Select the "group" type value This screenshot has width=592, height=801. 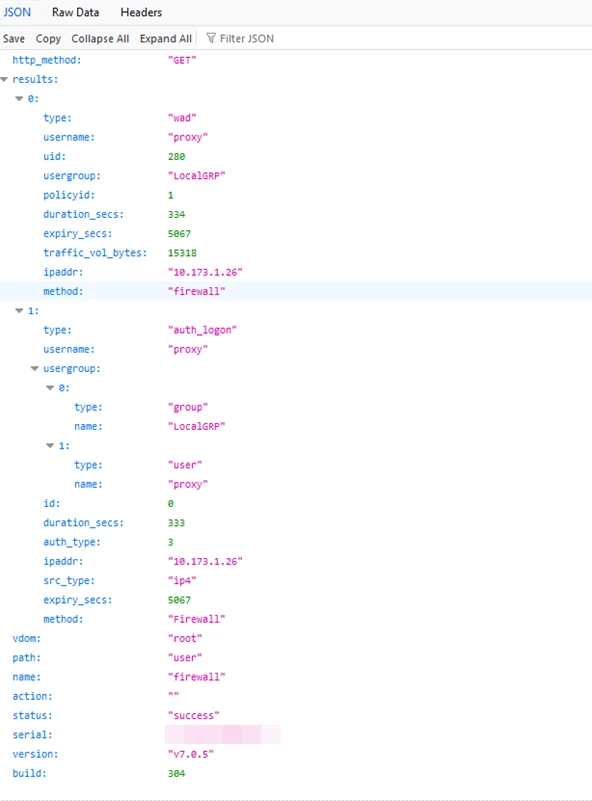click(x=187, y=407)
